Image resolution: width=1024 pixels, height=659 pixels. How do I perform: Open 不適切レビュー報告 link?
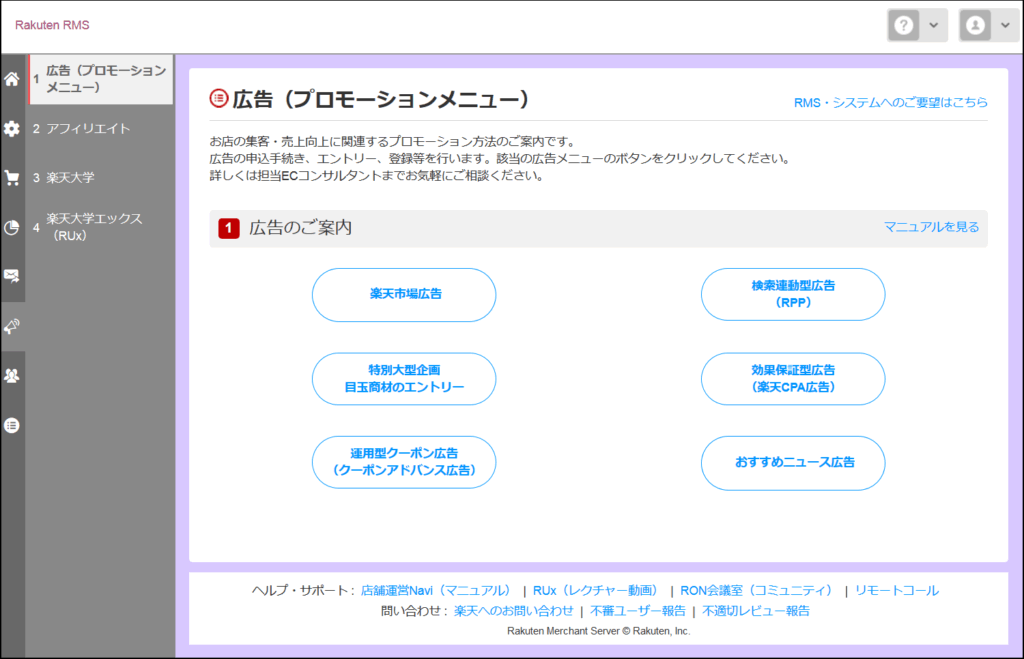click(x=756, y=611)
